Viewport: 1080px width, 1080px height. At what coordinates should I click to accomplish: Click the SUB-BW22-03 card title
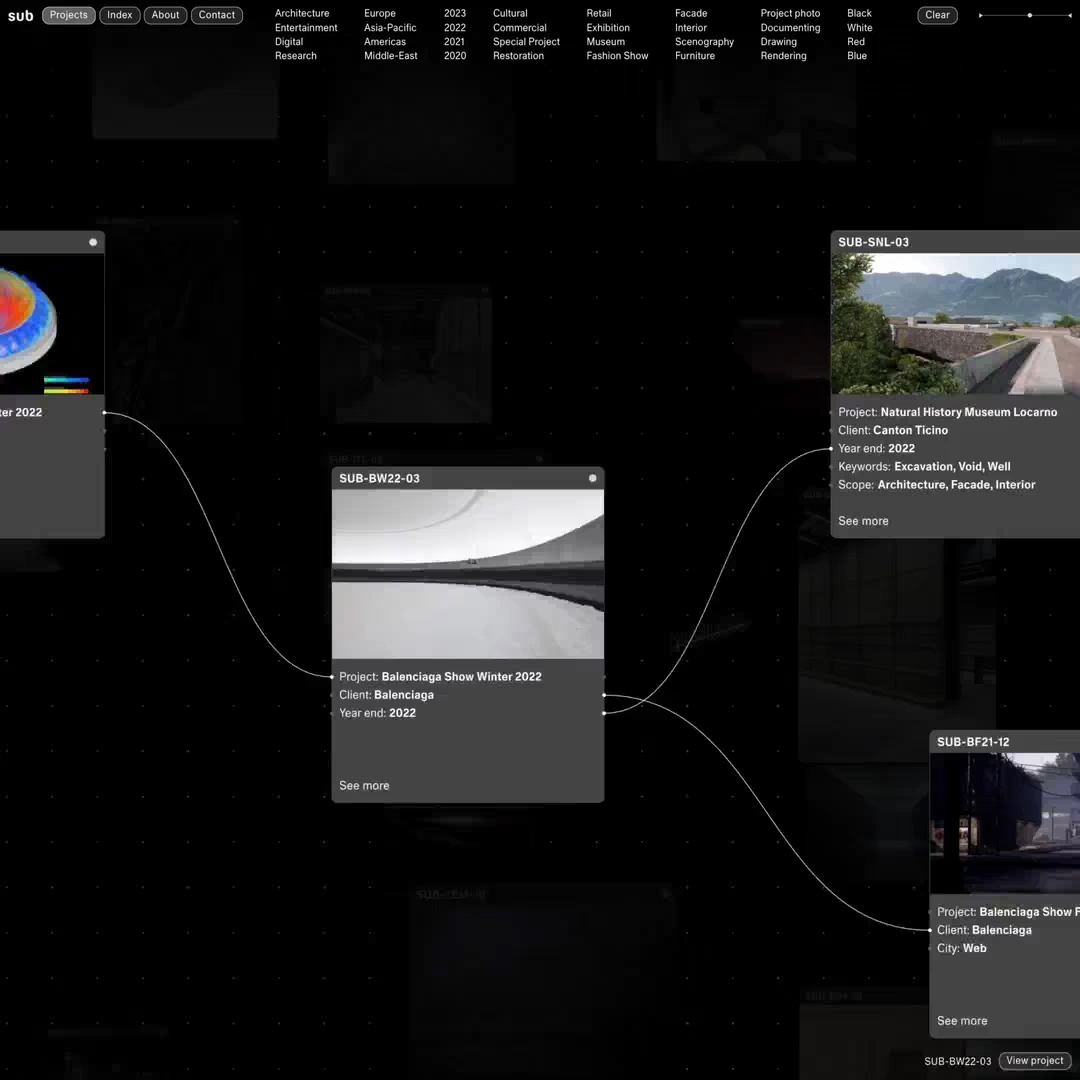pos(380,479)
